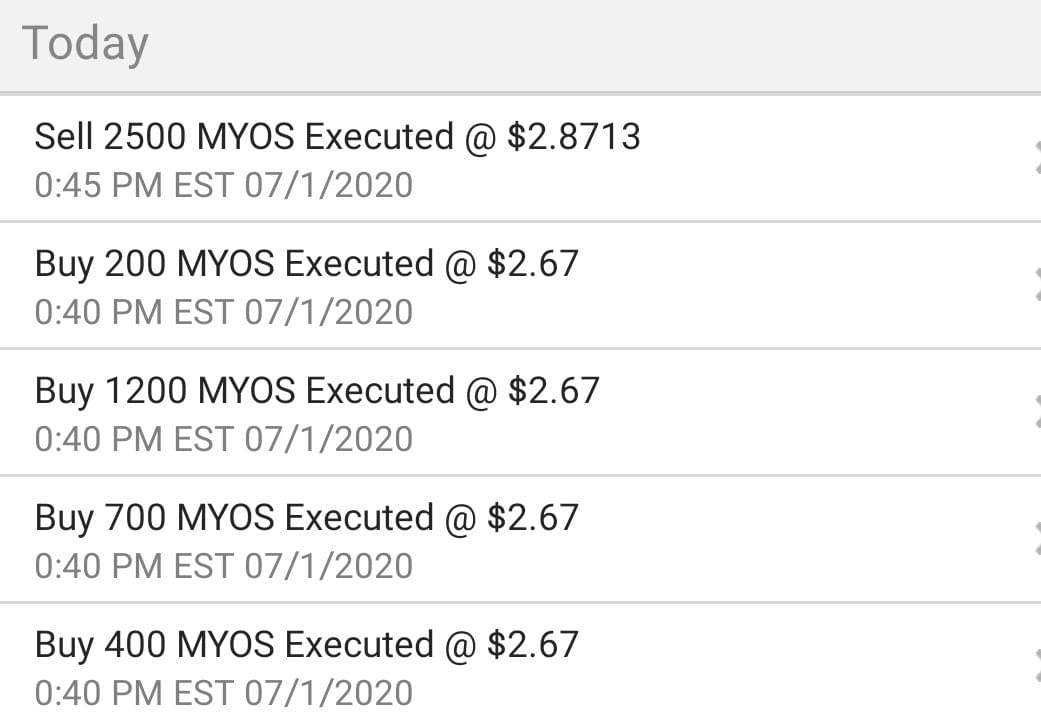Click the 0:45 PM EST timestamp

pyautogui.click(x=223, y=185)
